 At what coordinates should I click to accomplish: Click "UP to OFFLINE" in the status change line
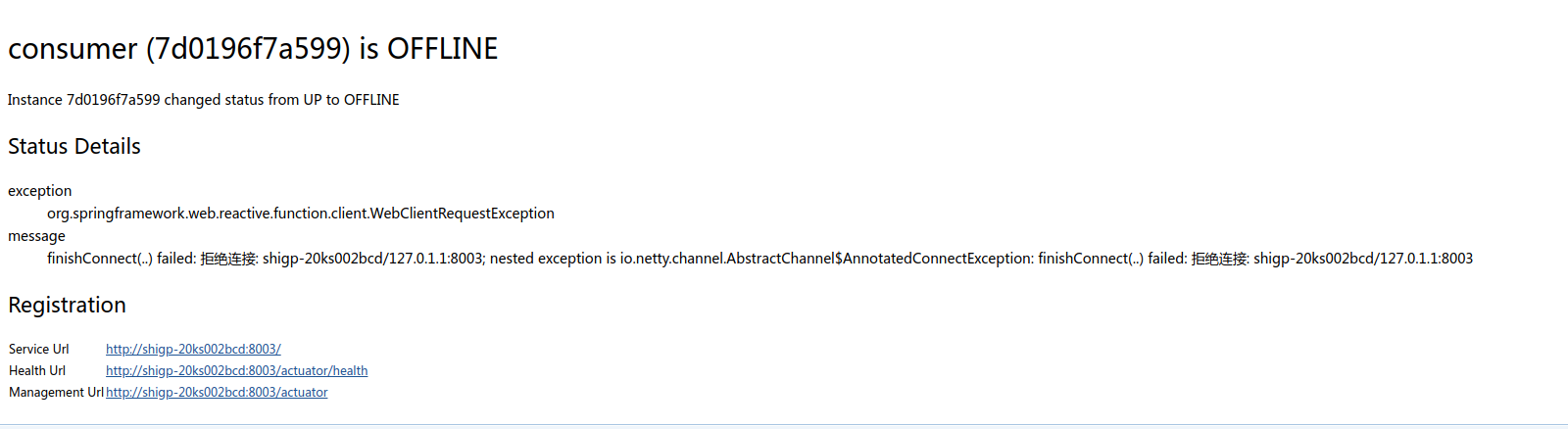[351, 100]
